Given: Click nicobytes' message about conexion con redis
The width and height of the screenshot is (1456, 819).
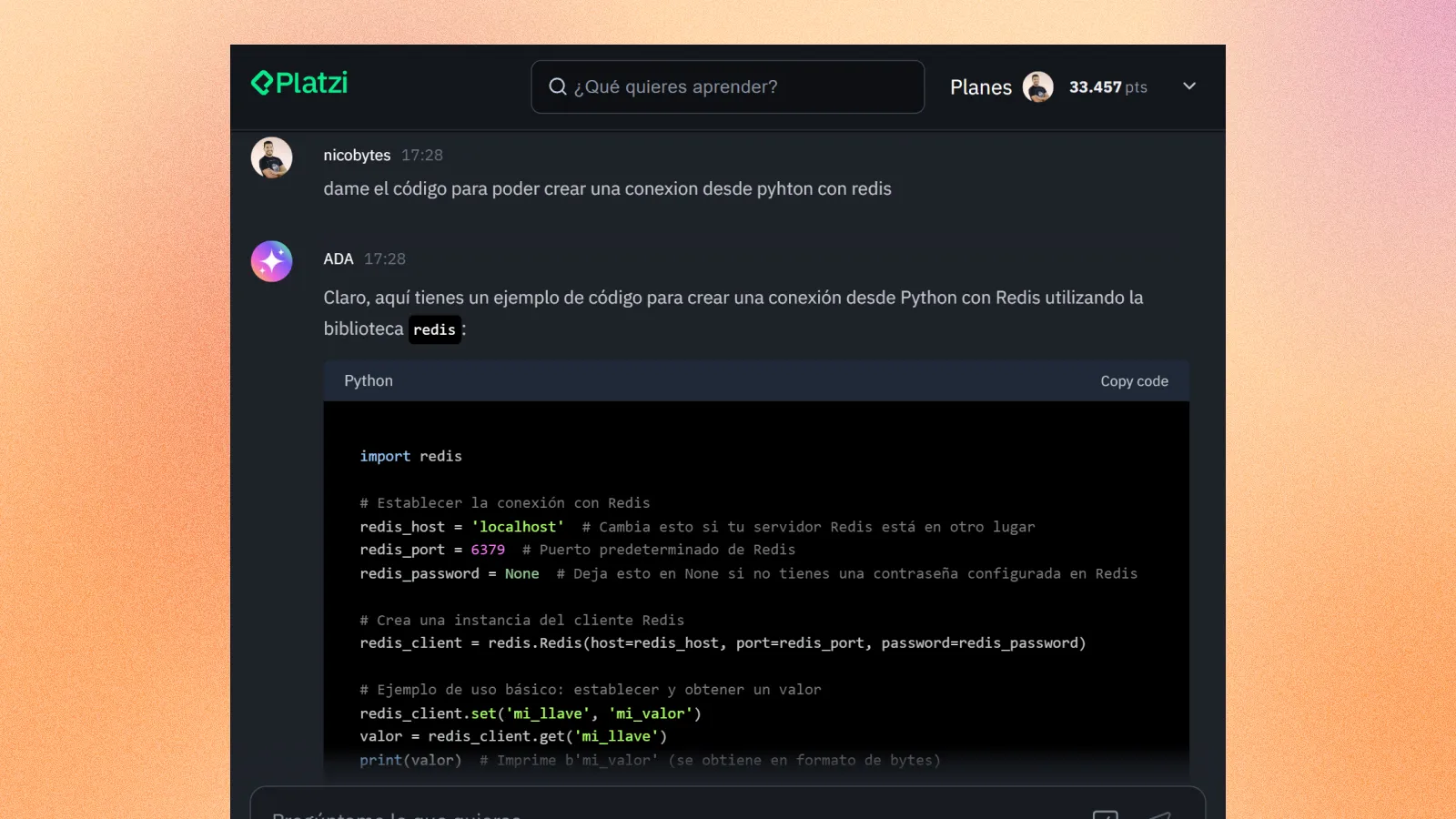Looking at the screenshot, I should click(607, 189).
